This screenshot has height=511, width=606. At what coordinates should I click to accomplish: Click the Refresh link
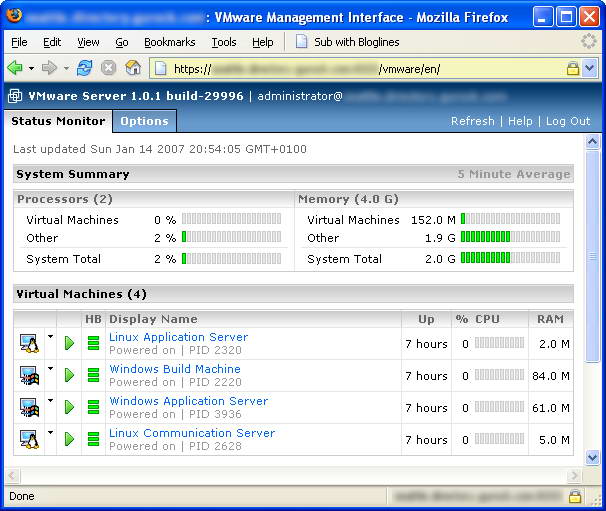pos(472,121)
